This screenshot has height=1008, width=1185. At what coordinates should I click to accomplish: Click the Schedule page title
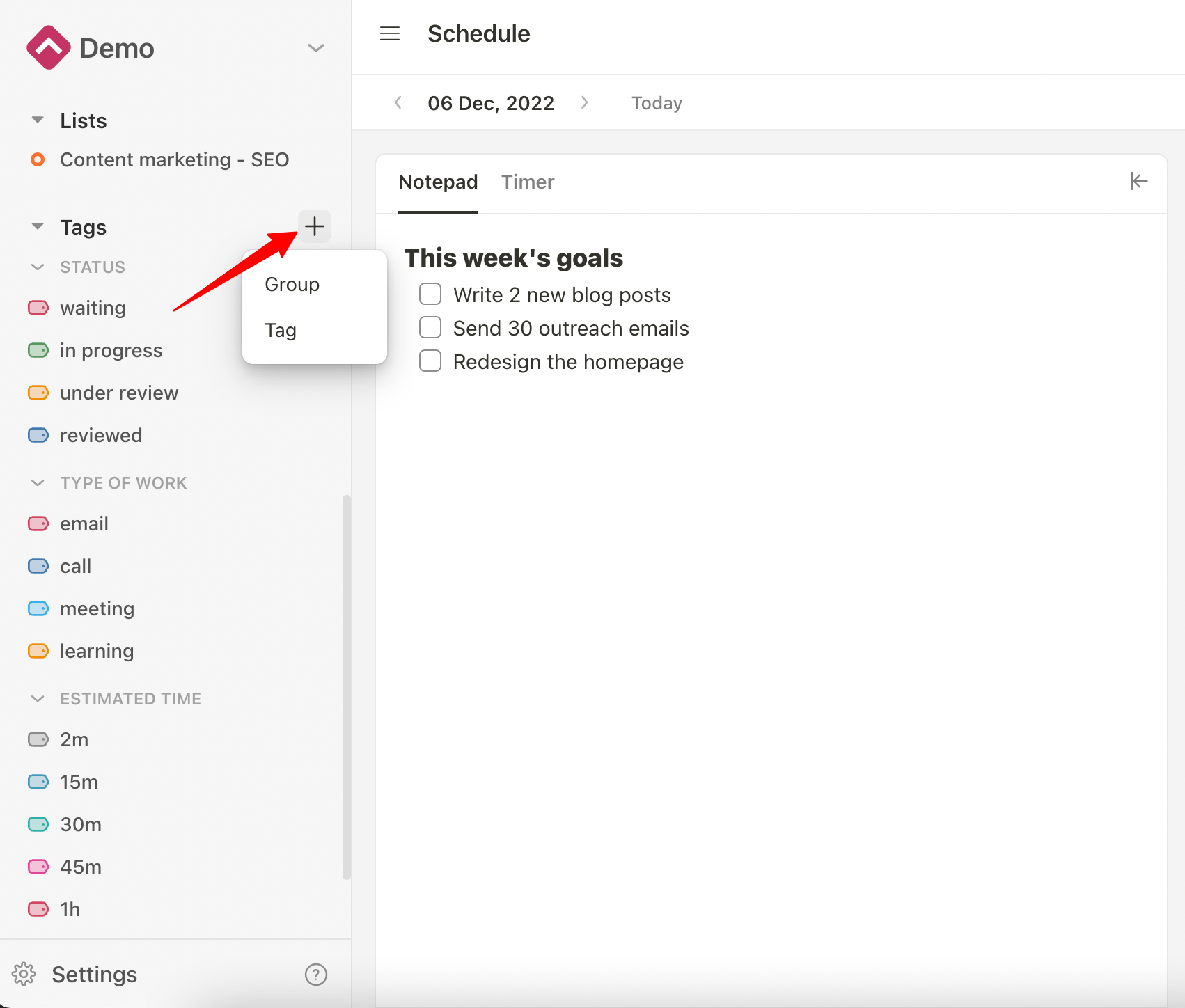(x=479, y=33)
